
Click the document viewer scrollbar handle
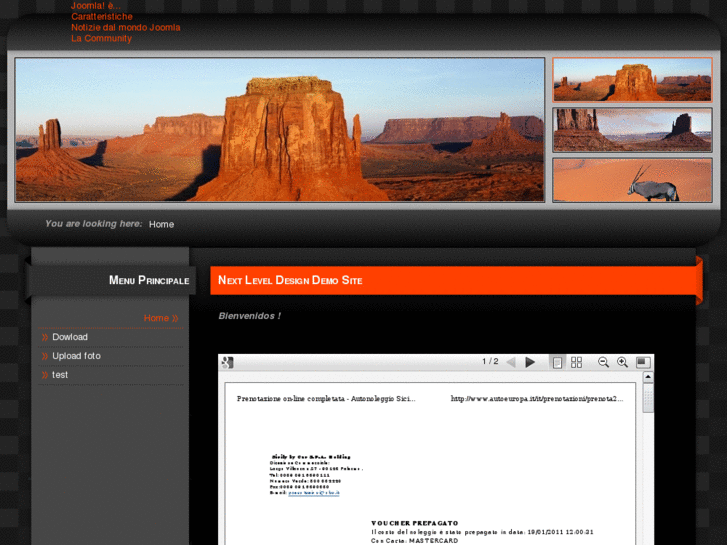[x=648, y=397]
